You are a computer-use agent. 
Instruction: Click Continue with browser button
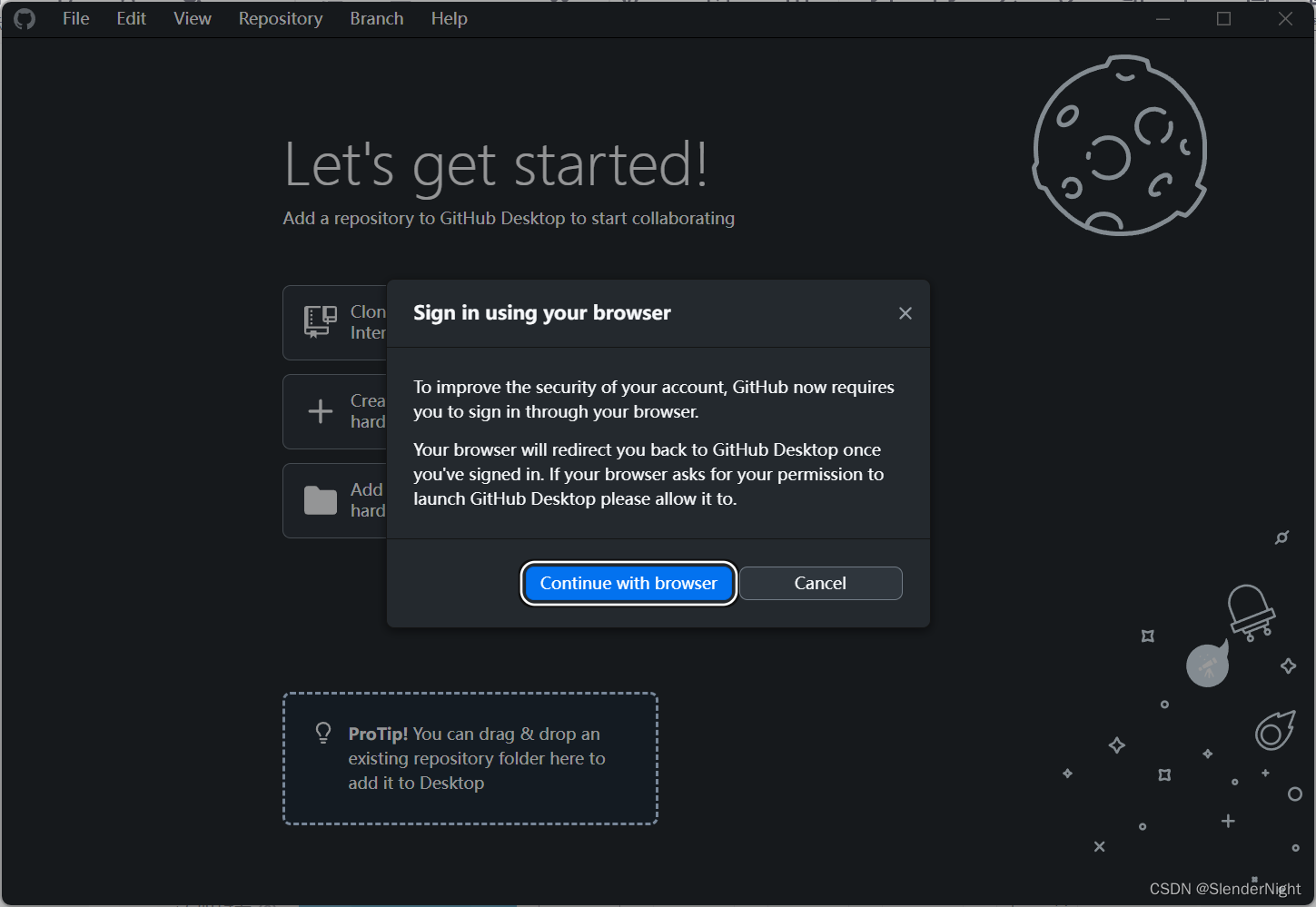click(628, 583)
